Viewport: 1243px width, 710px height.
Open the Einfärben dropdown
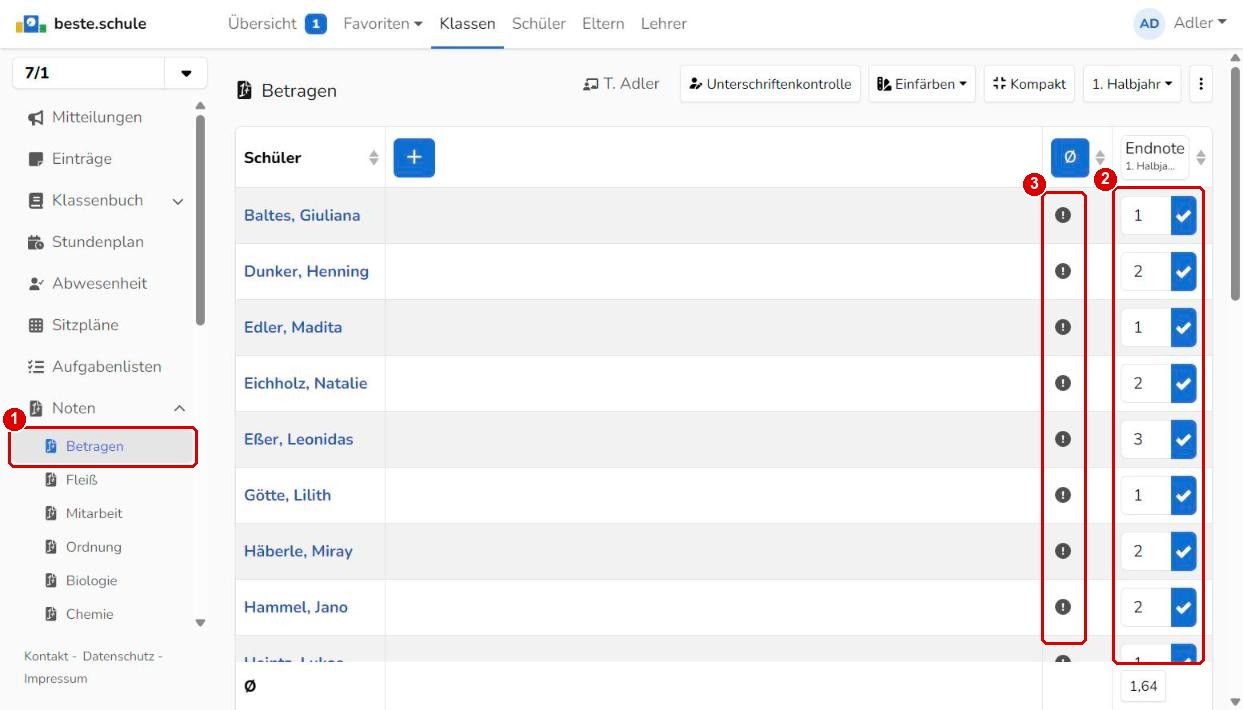coord(922,85)
